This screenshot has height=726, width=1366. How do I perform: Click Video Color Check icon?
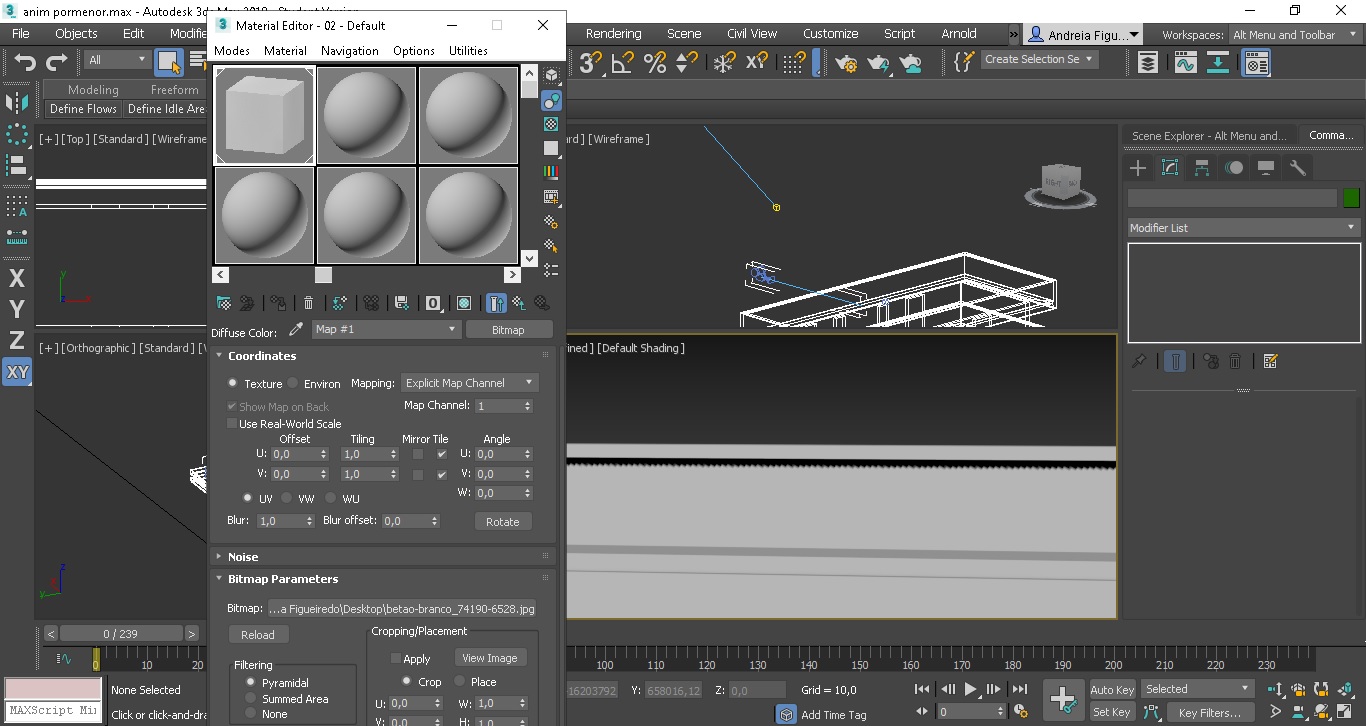551,173
